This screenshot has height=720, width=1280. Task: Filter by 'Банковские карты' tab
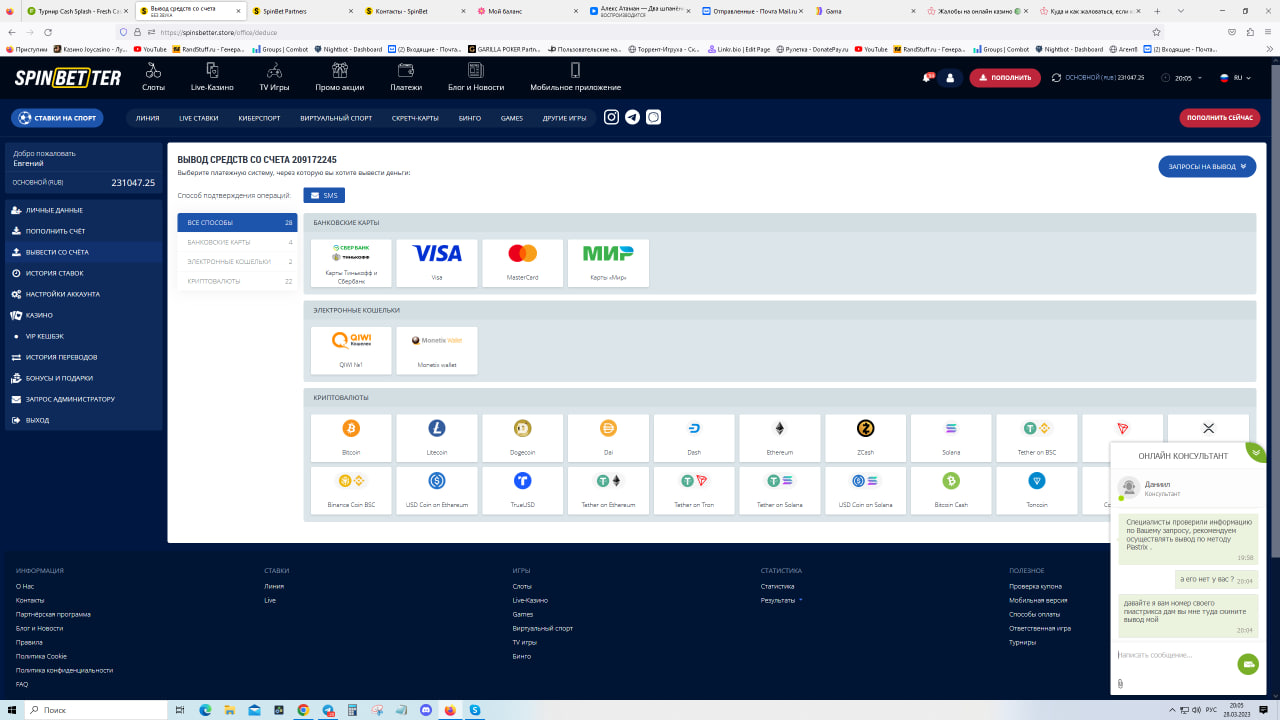click(237, 242)
